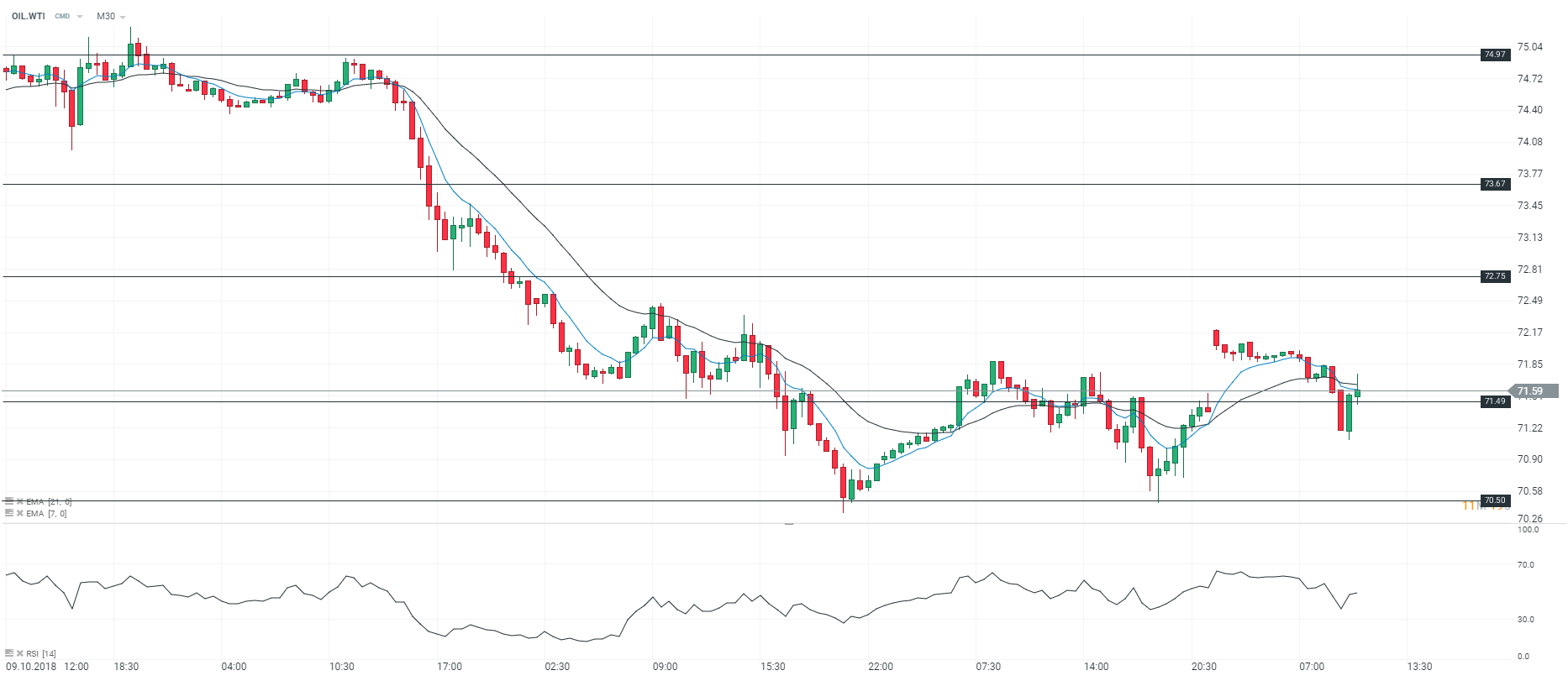Select the 74.97 horizontal level label
Image resolution: width=1568 pixels, height=681 pixels.
1495,55
